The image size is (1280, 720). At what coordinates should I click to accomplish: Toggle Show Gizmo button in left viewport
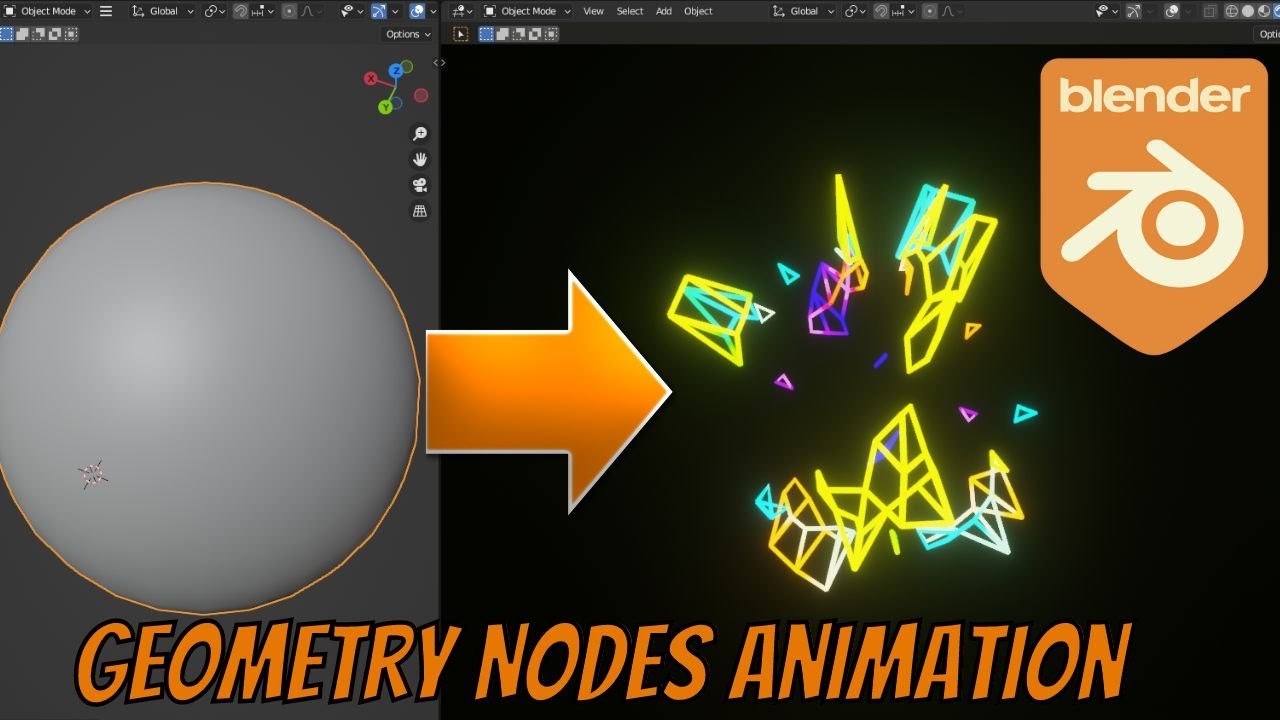coord(379,11)
